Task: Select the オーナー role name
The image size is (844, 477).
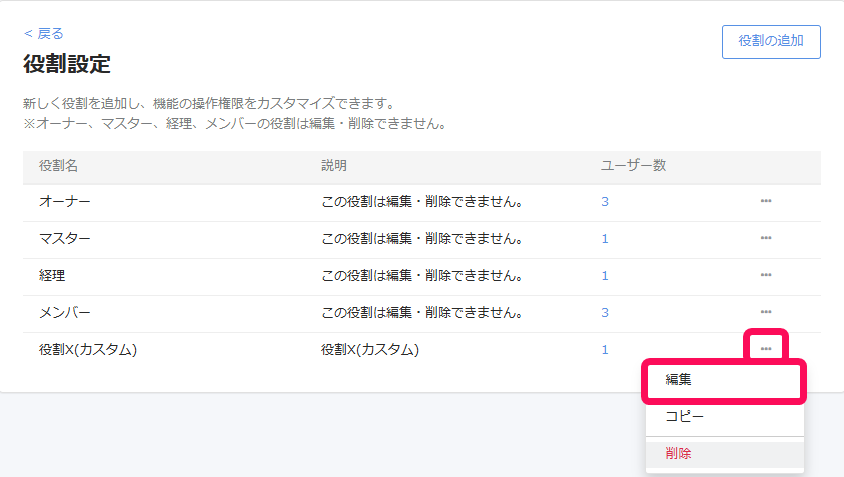Action: pyautogui.click(x=65, y=201)
